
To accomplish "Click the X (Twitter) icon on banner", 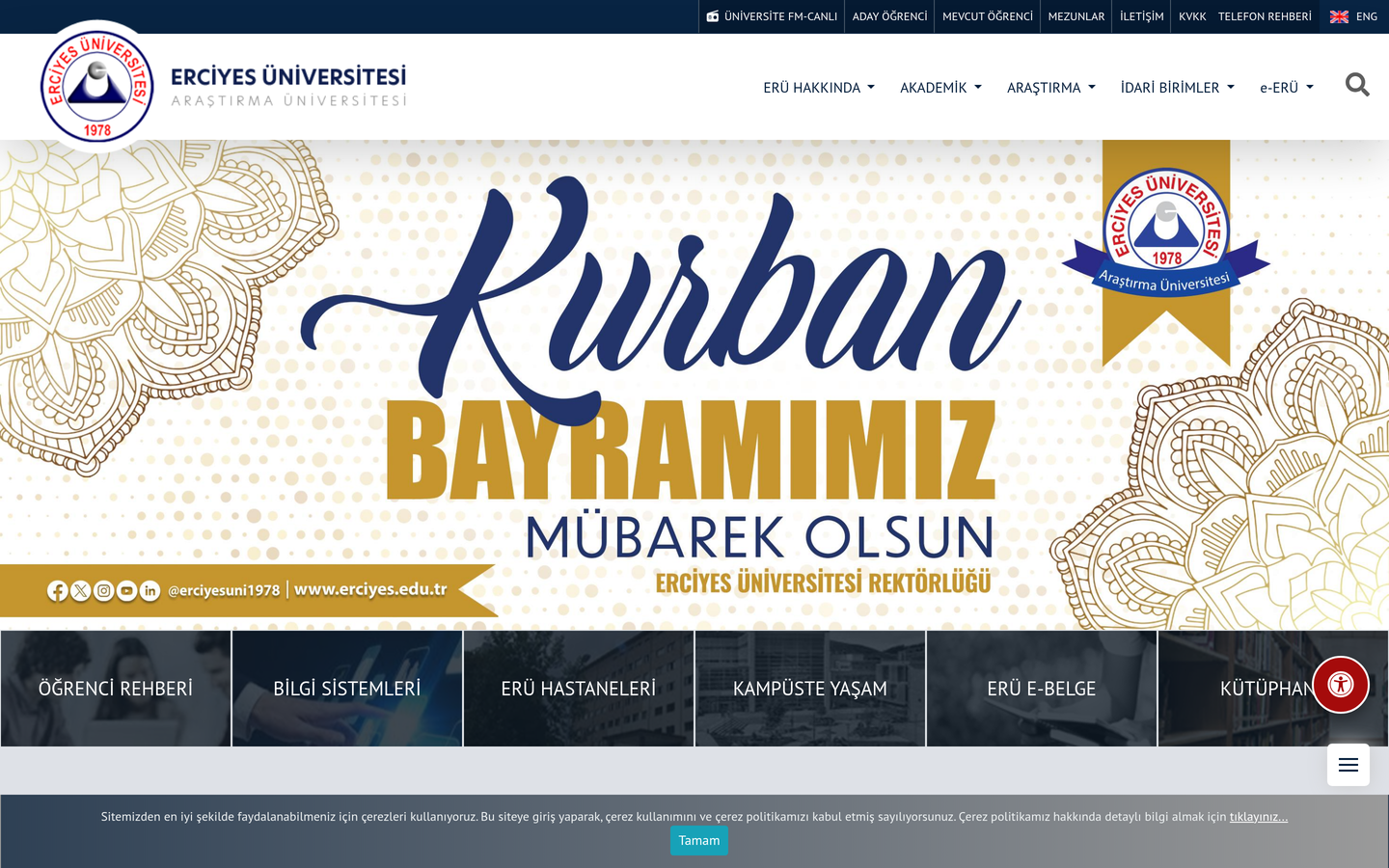I will pyautogui.click(x=81, y=591).
